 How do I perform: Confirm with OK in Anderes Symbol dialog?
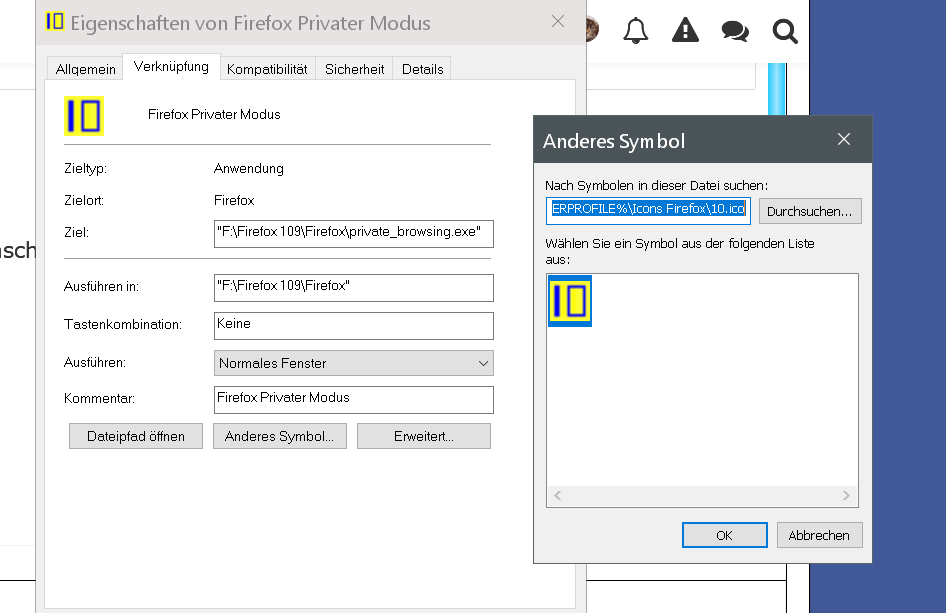pos(725,535)
